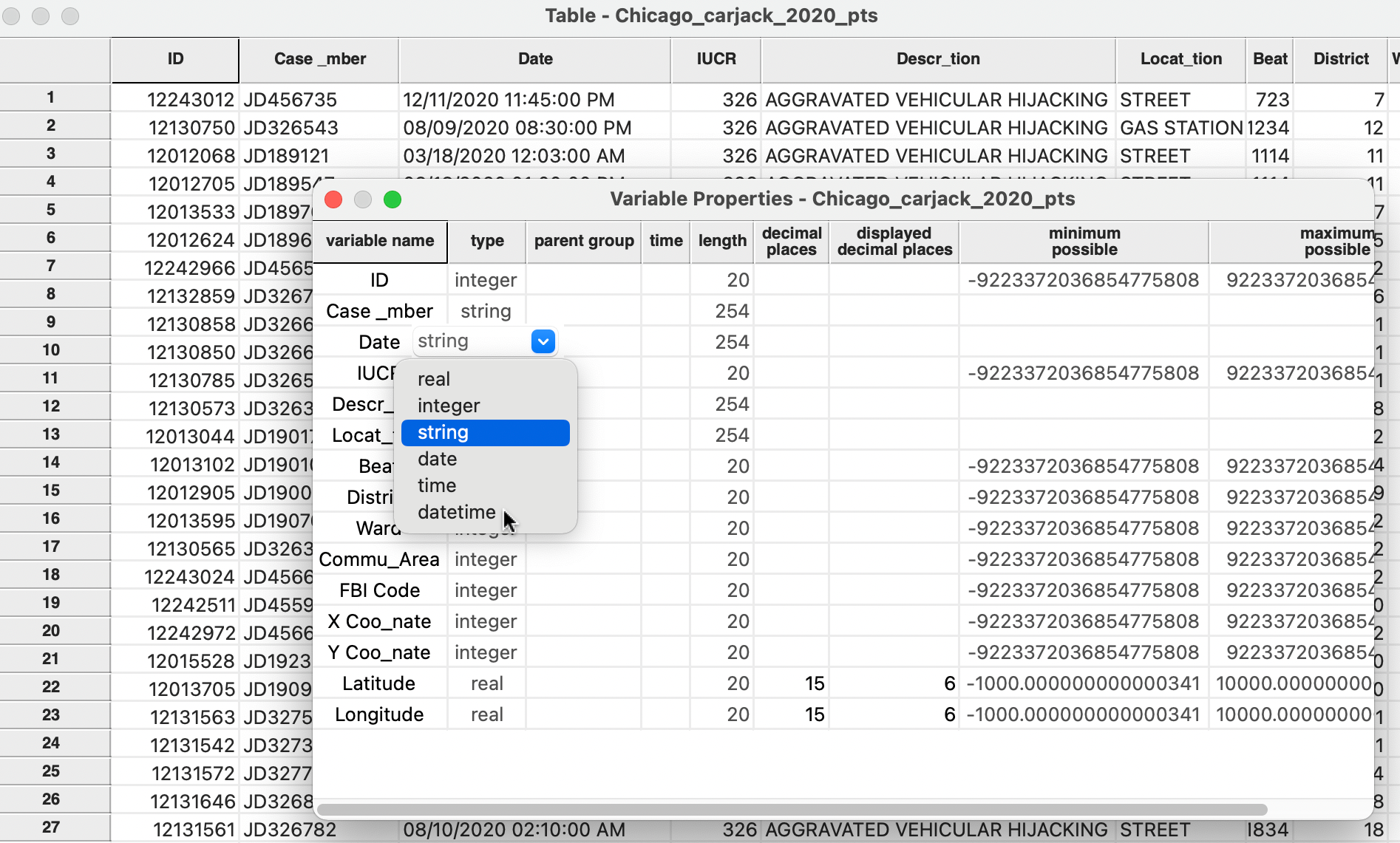This screenshot has height=843, width=1400.
Task: Click the 'District' table column header
Action: (x=1341, y=59)
